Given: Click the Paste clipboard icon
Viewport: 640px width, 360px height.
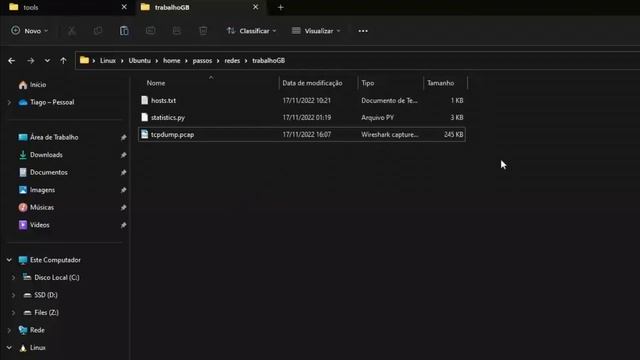Looking at the screenshot, I should pos(124,31).
